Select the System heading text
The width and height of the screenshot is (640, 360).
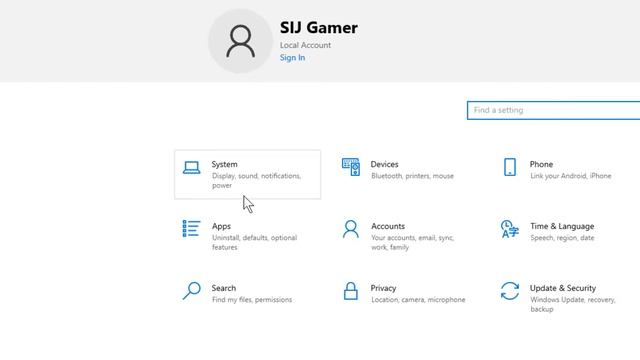coord(224,164)
